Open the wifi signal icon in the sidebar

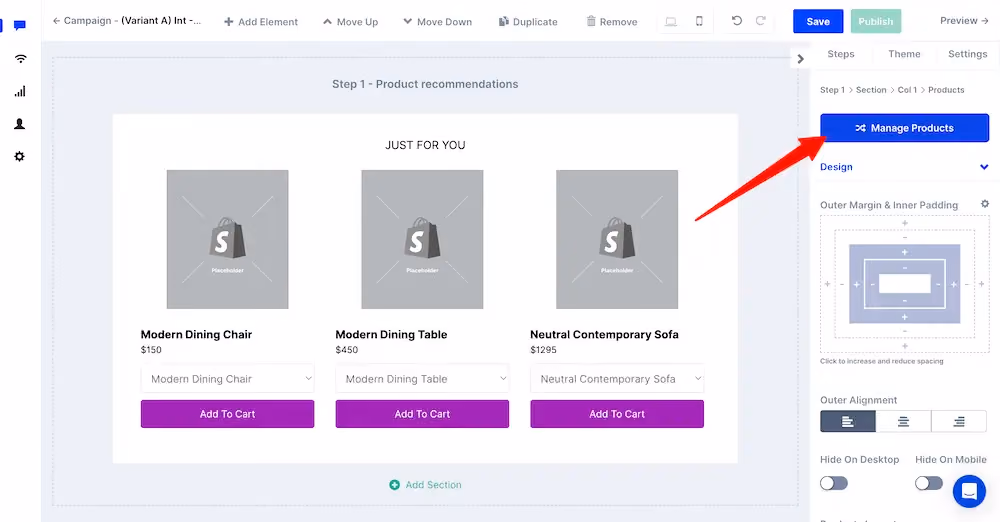20,59
